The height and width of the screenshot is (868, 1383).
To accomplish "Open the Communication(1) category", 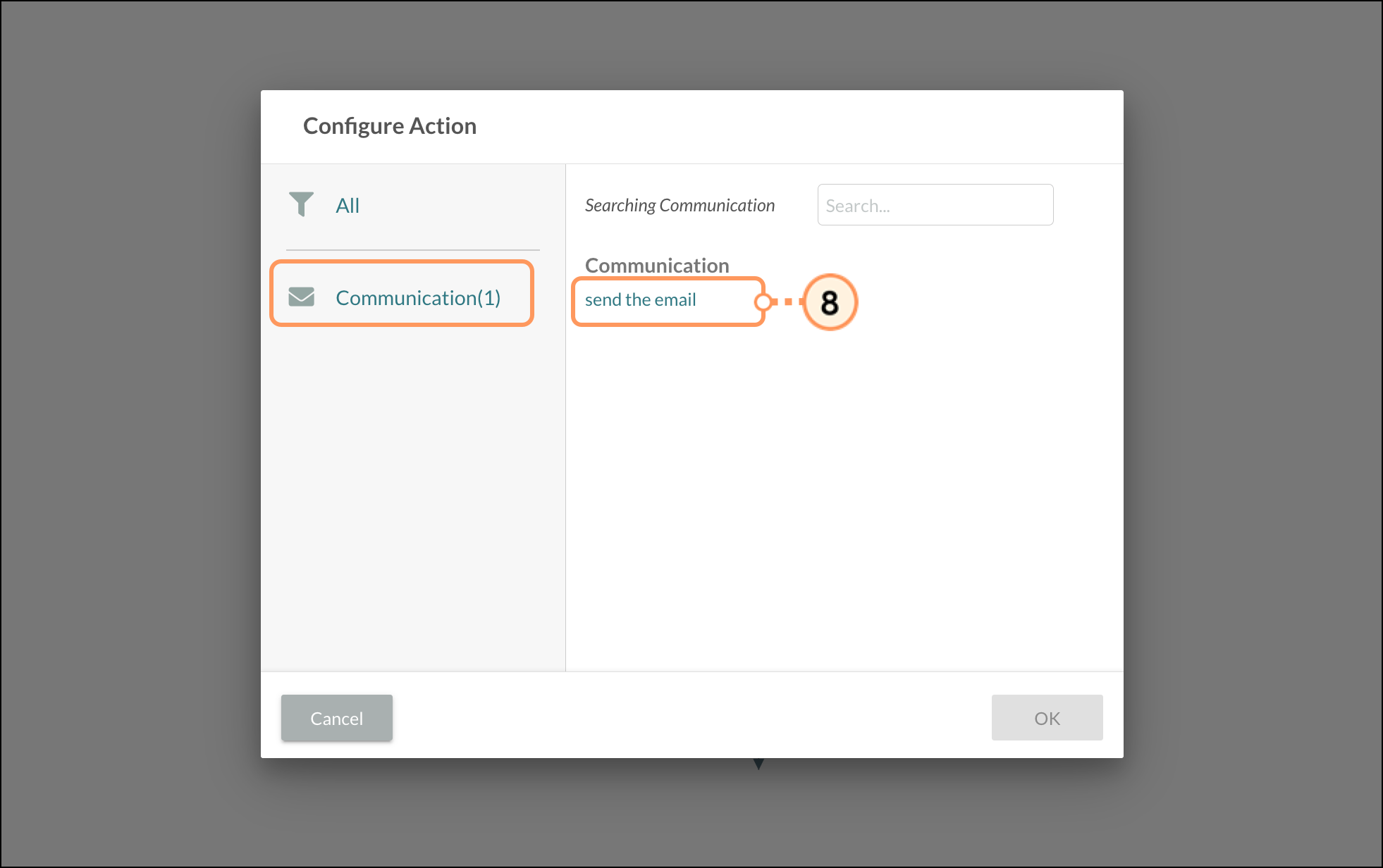I will tap(418, 298).
